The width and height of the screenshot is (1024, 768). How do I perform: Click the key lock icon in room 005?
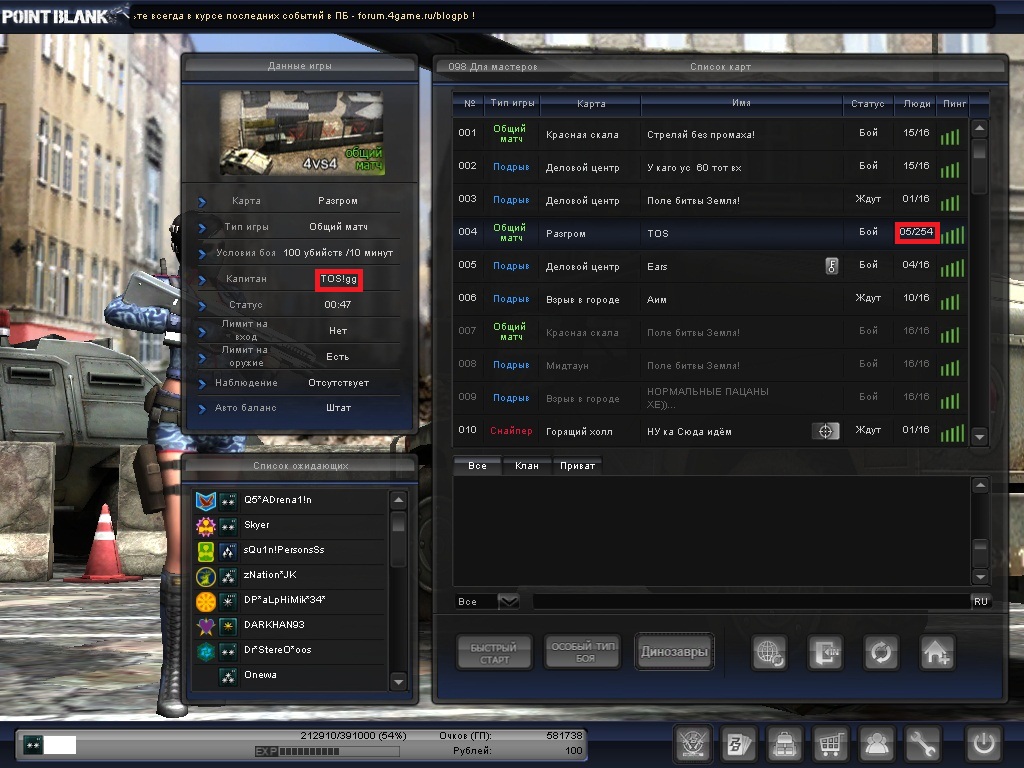(831, 266)
